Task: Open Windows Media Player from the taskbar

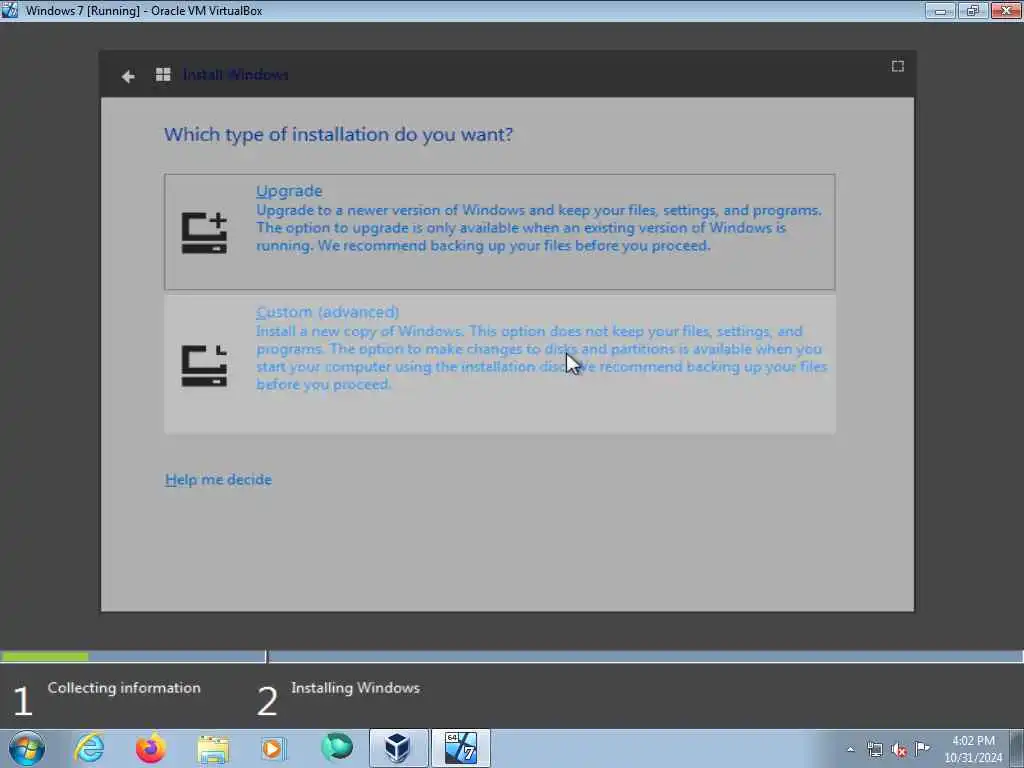Action: point(274,748)
